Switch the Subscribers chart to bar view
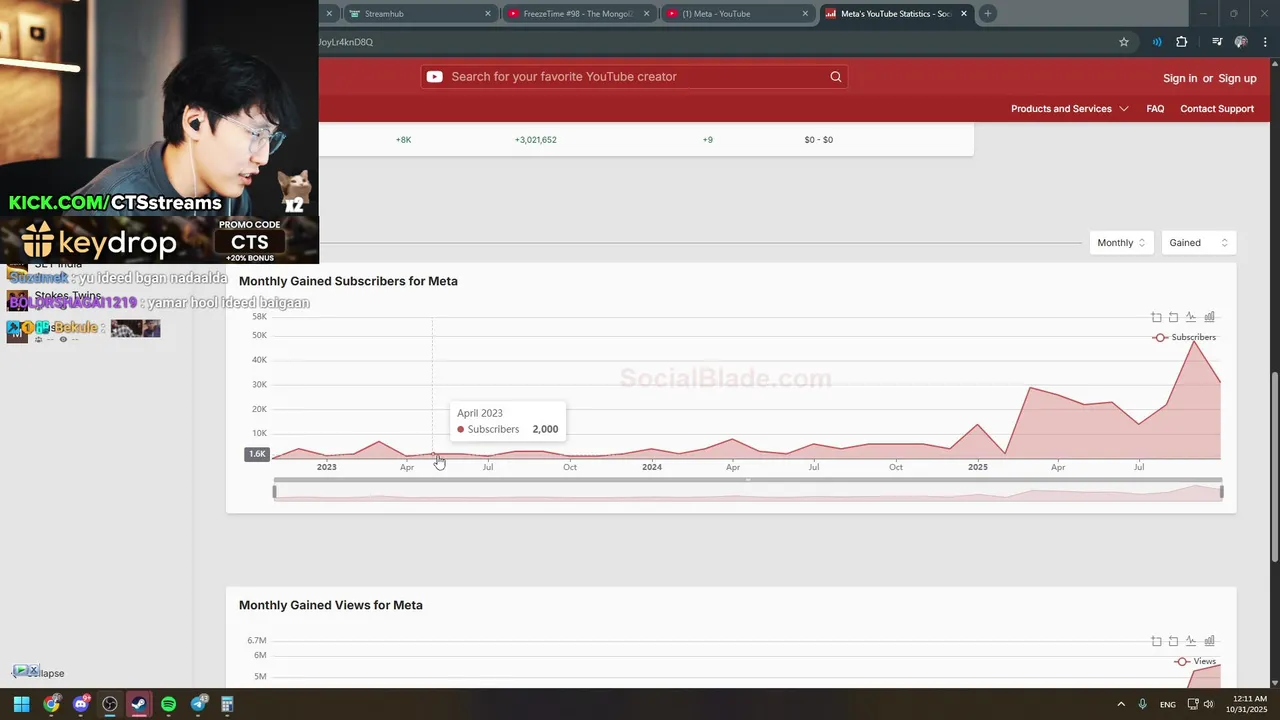The image size is (1280, 720). point(1209,317)
